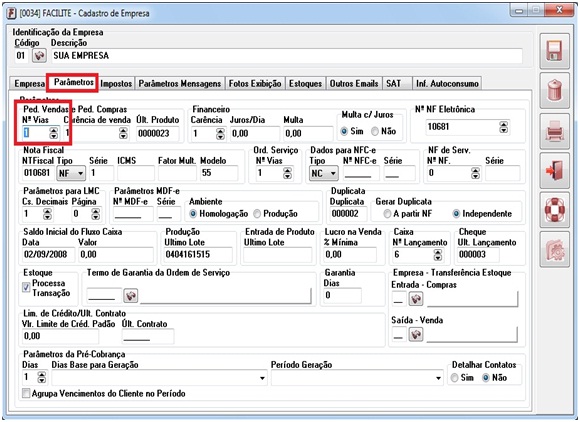This screenshot has height=422, width=580.
Task: Choose Produção as MDF-e ambiente
Action: [x=257, y=214]
